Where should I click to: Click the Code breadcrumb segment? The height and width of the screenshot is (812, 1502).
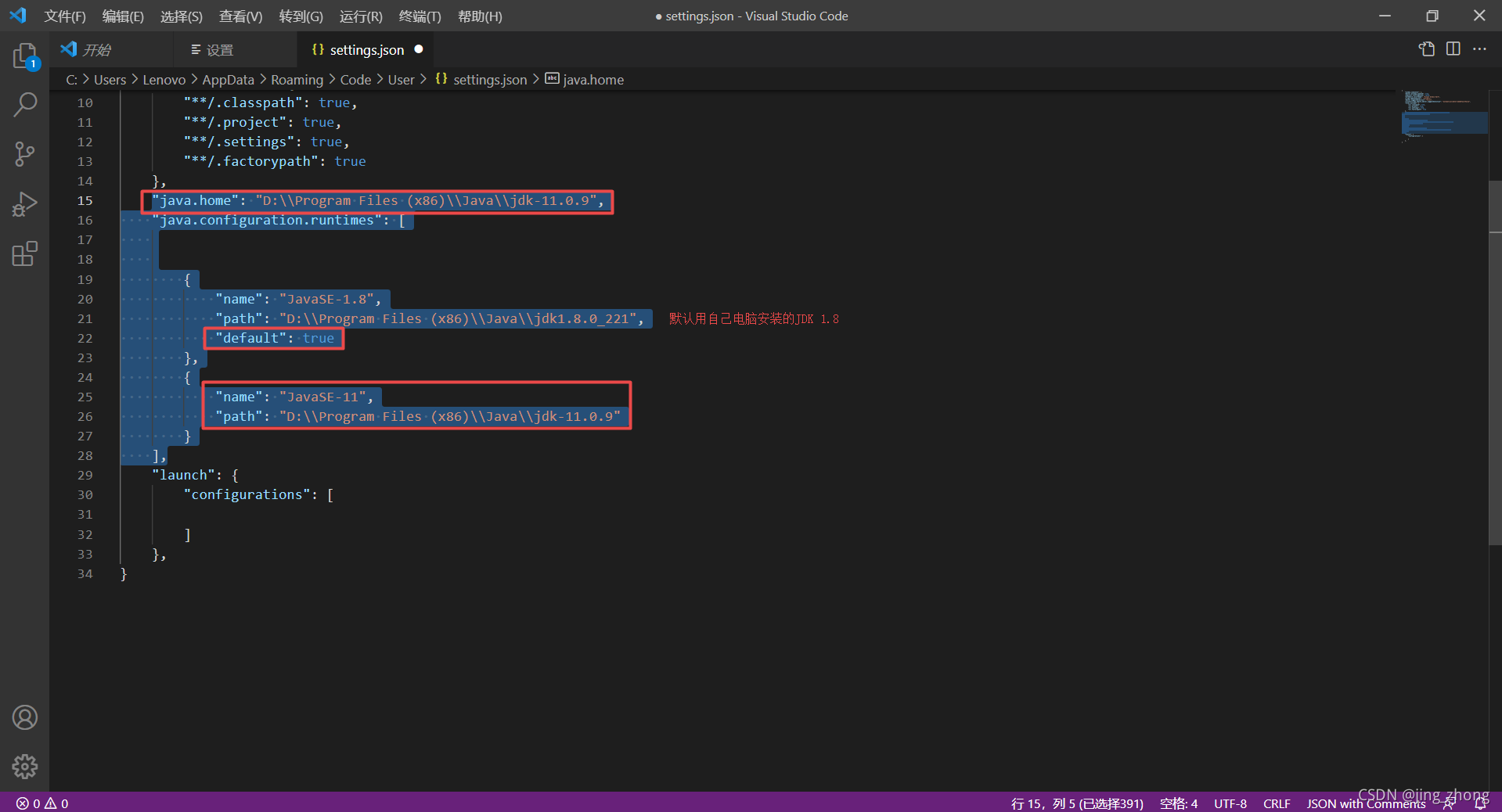tap(355, 80)
